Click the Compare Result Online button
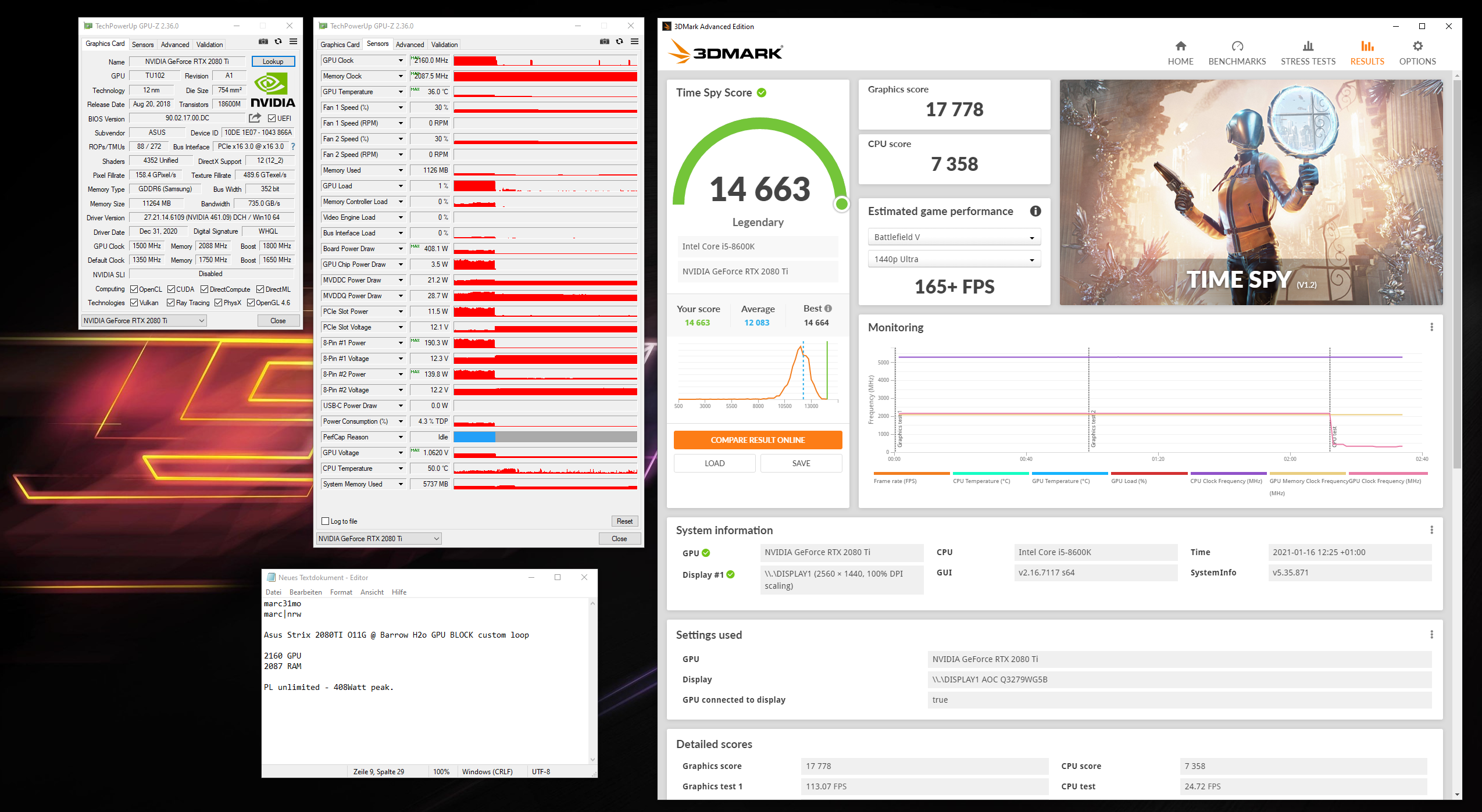The width and height of the screenshot is (1482, 812). (757, 440)
